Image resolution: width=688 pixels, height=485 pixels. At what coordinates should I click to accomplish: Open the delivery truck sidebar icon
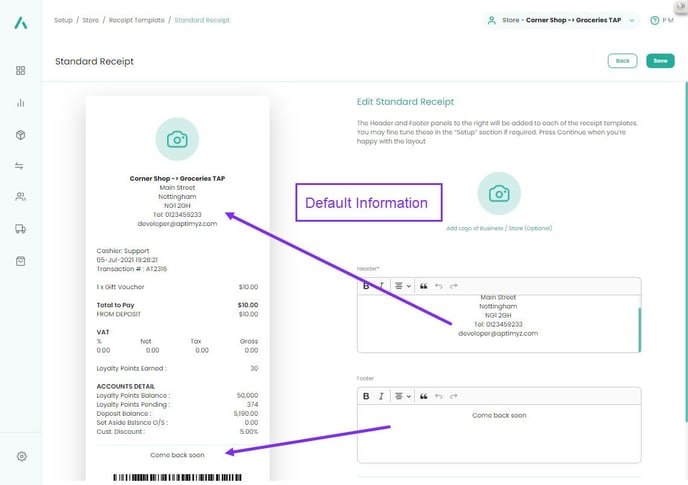(x=21, y=229)
